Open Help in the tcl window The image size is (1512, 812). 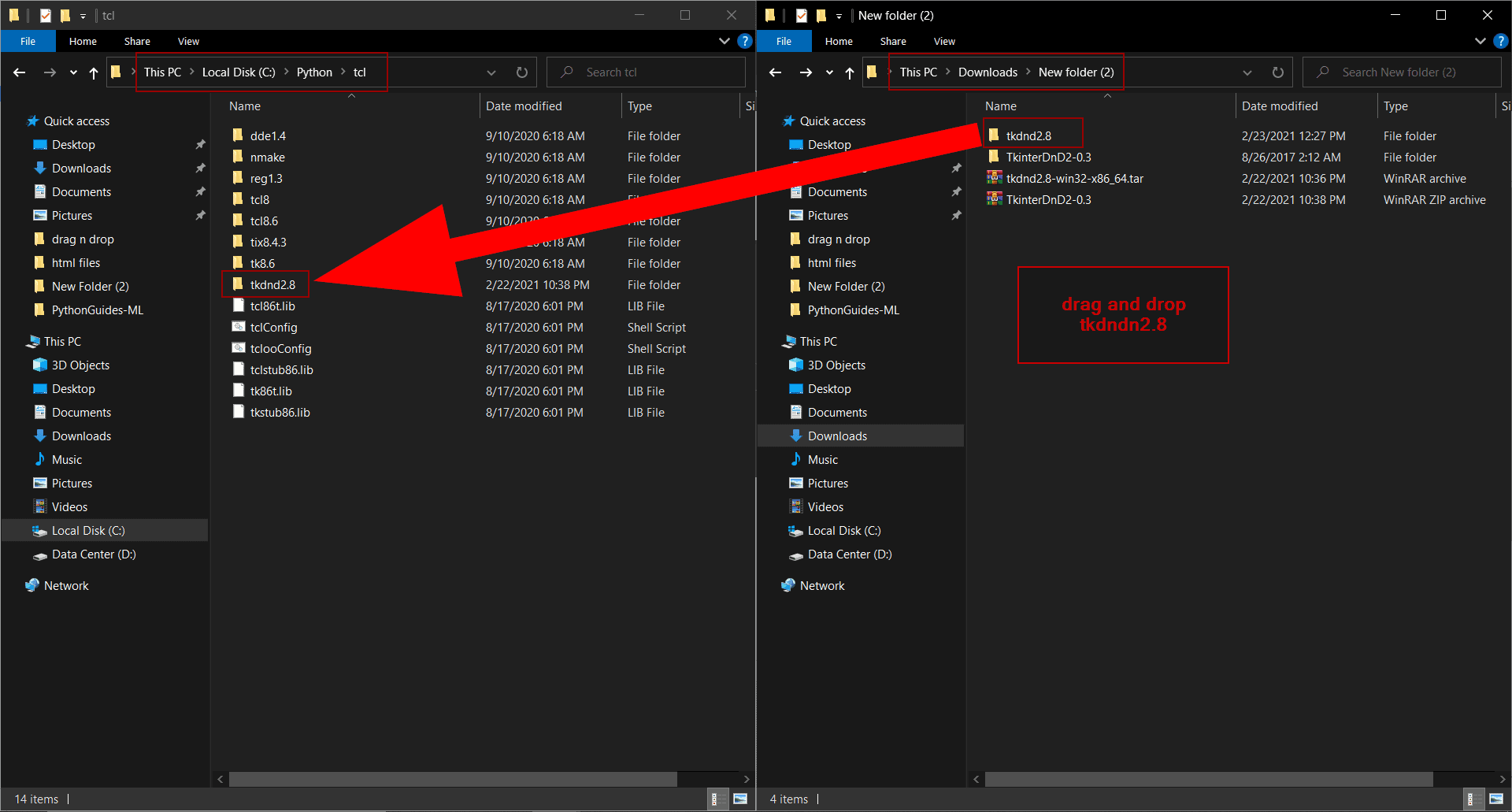pos(745,41)
